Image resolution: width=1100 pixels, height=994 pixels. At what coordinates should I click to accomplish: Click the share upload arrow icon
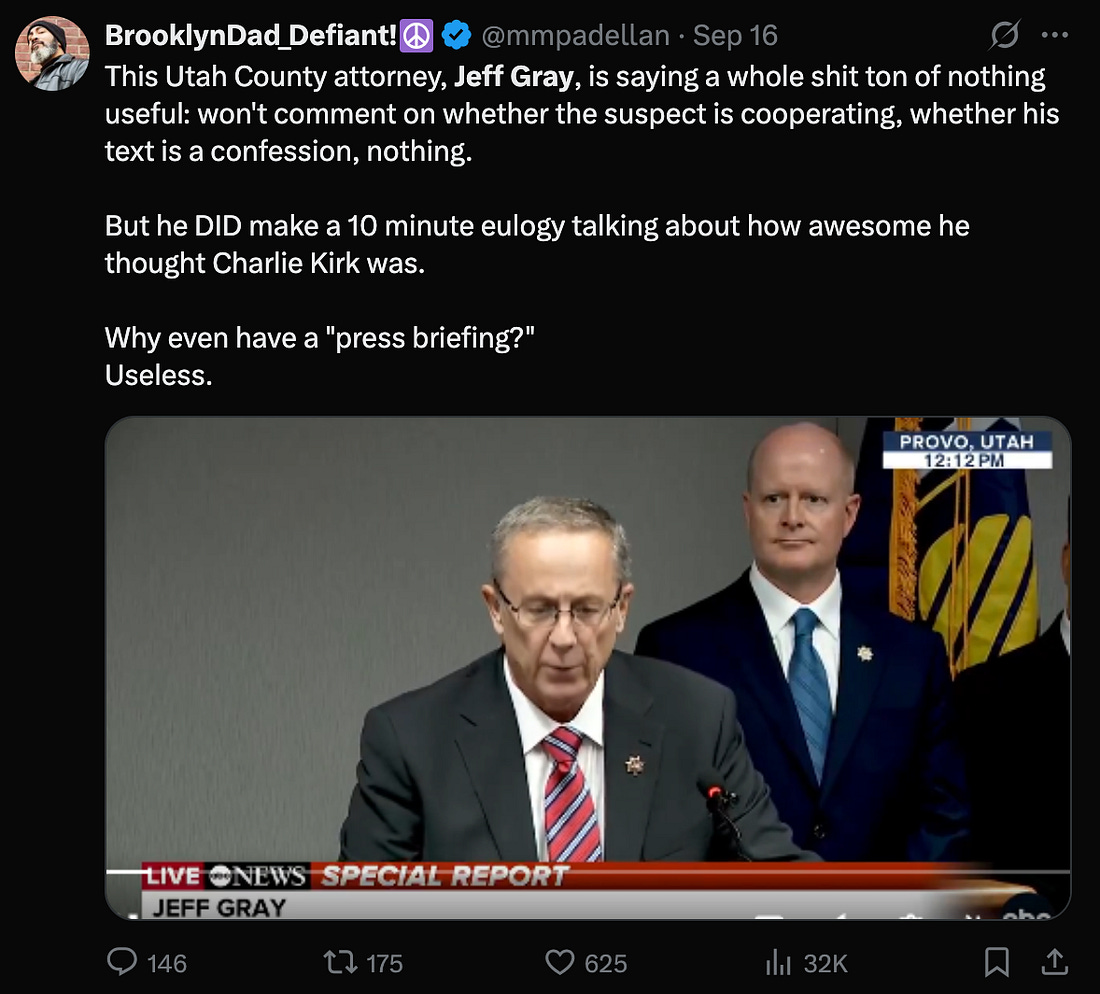click(x=1054, y=962)
